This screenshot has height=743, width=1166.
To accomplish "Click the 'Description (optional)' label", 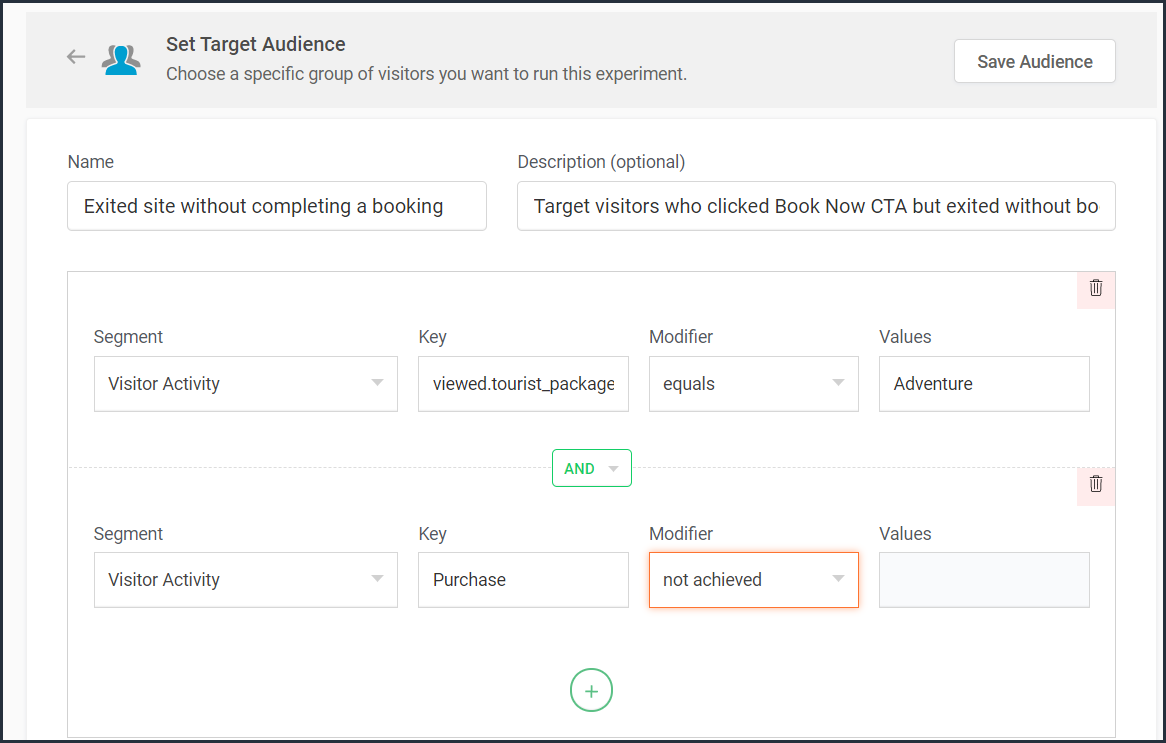I will click(x=601, y=162).
